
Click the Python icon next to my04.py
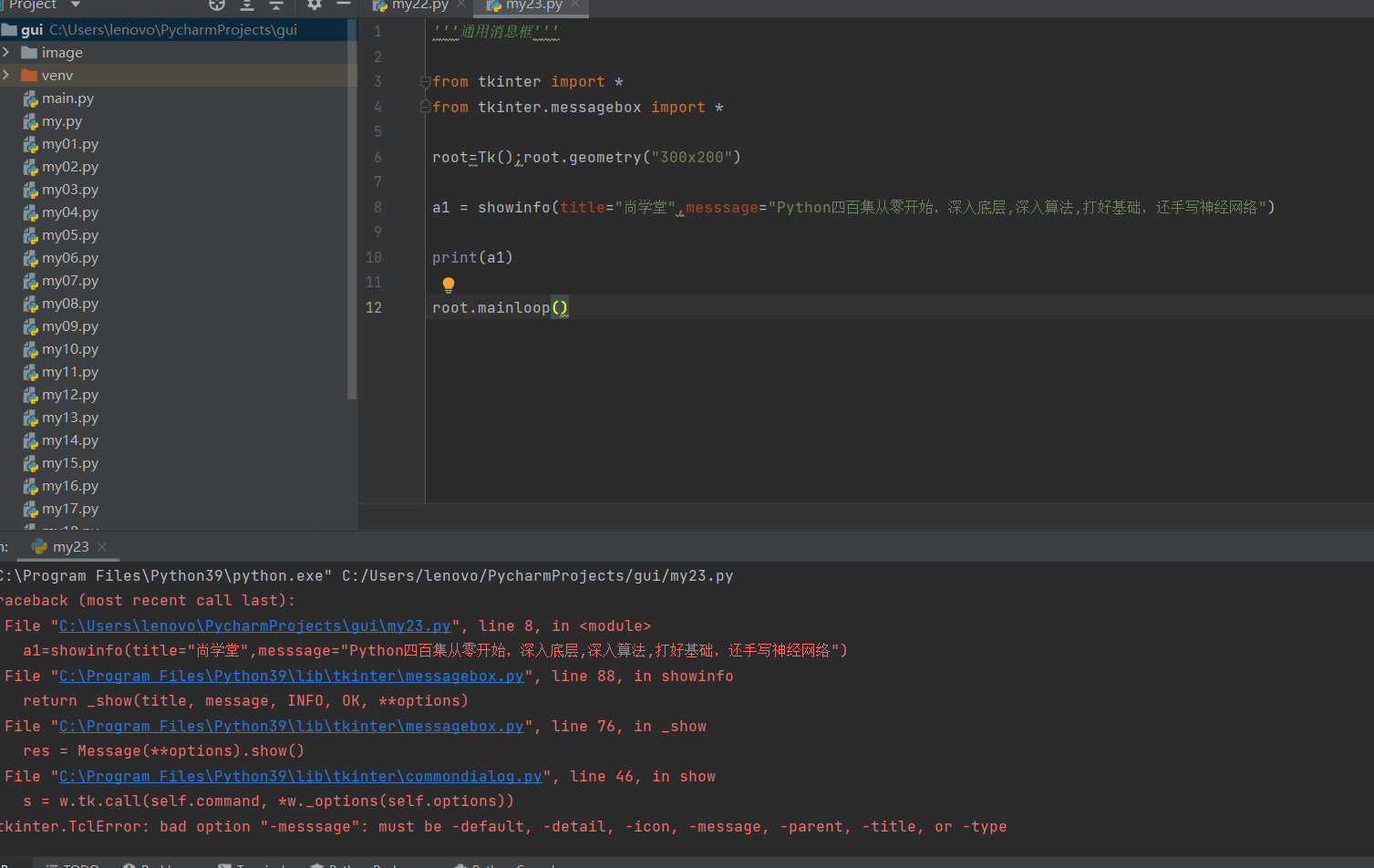click(x=30, y=212)
